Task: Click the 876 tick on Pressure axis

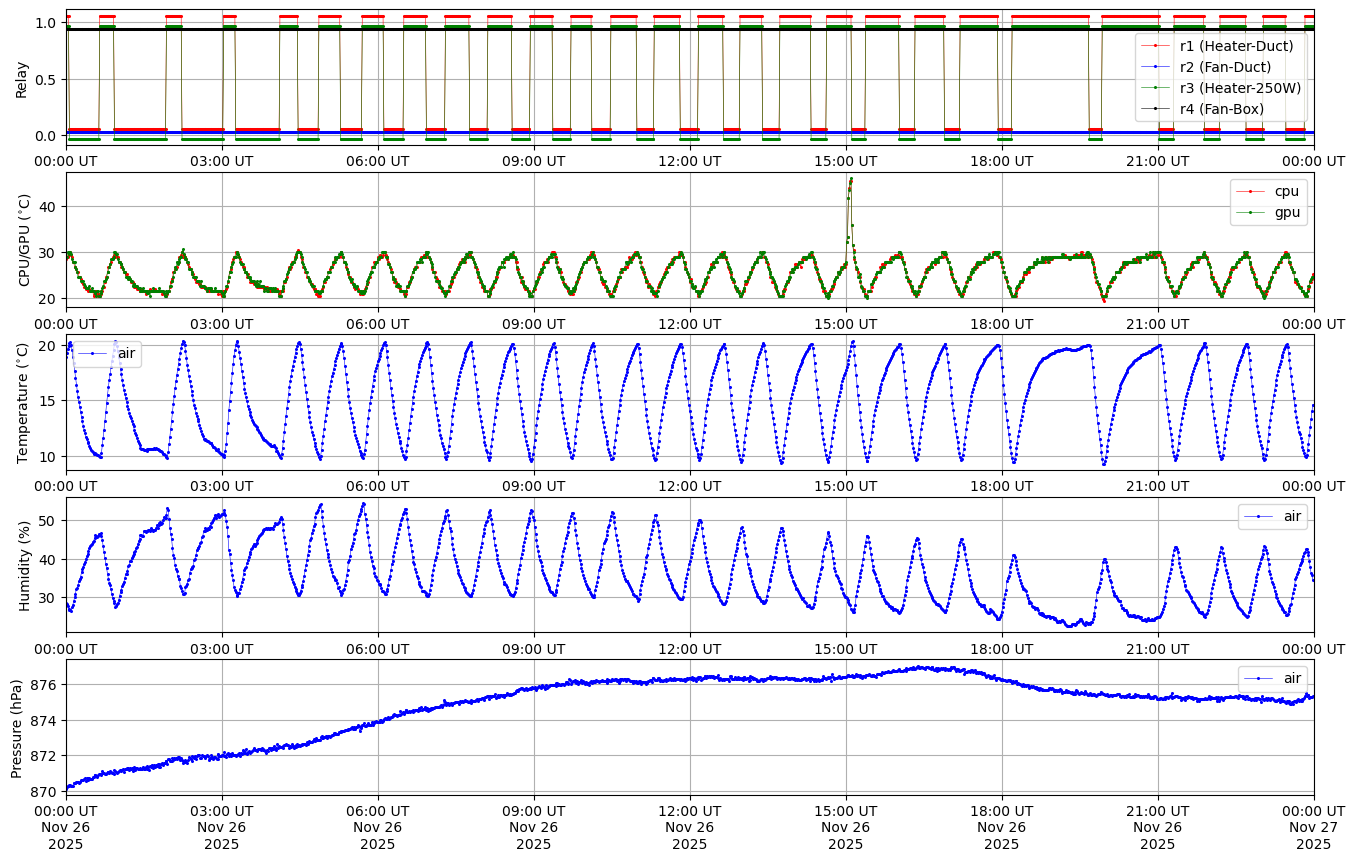Action: 45,685
